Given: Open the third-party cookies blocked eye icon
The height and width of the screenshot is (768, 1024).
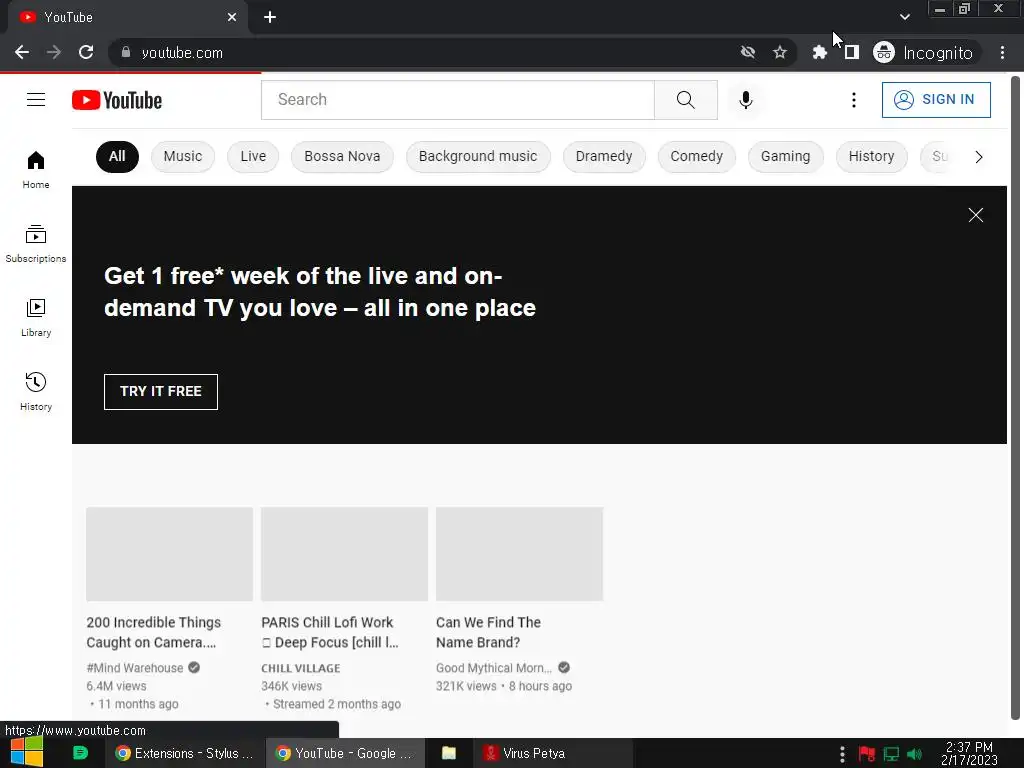Looking at the screenshot, I should click(748, 52).
